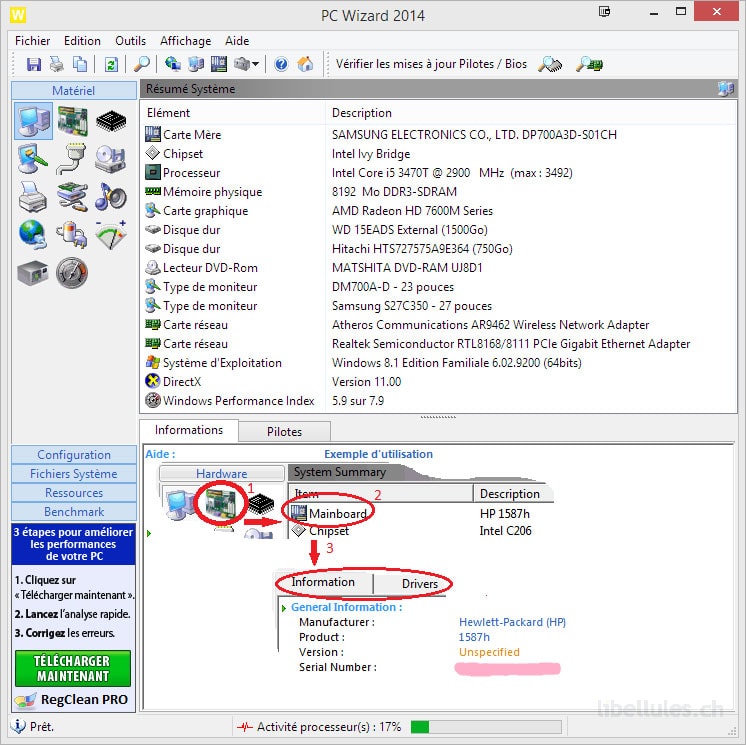The image size is (746, 745).
Task: Select the System Summary computer icon
Action: tap(34, 120)
